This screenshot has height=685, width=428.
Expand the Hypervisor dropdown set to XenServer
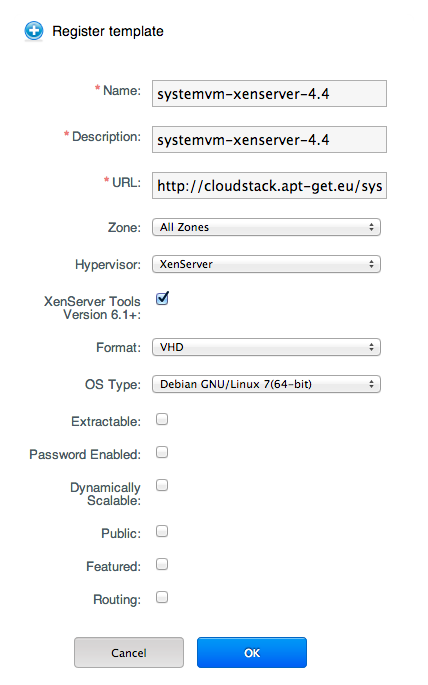(266, 264)
